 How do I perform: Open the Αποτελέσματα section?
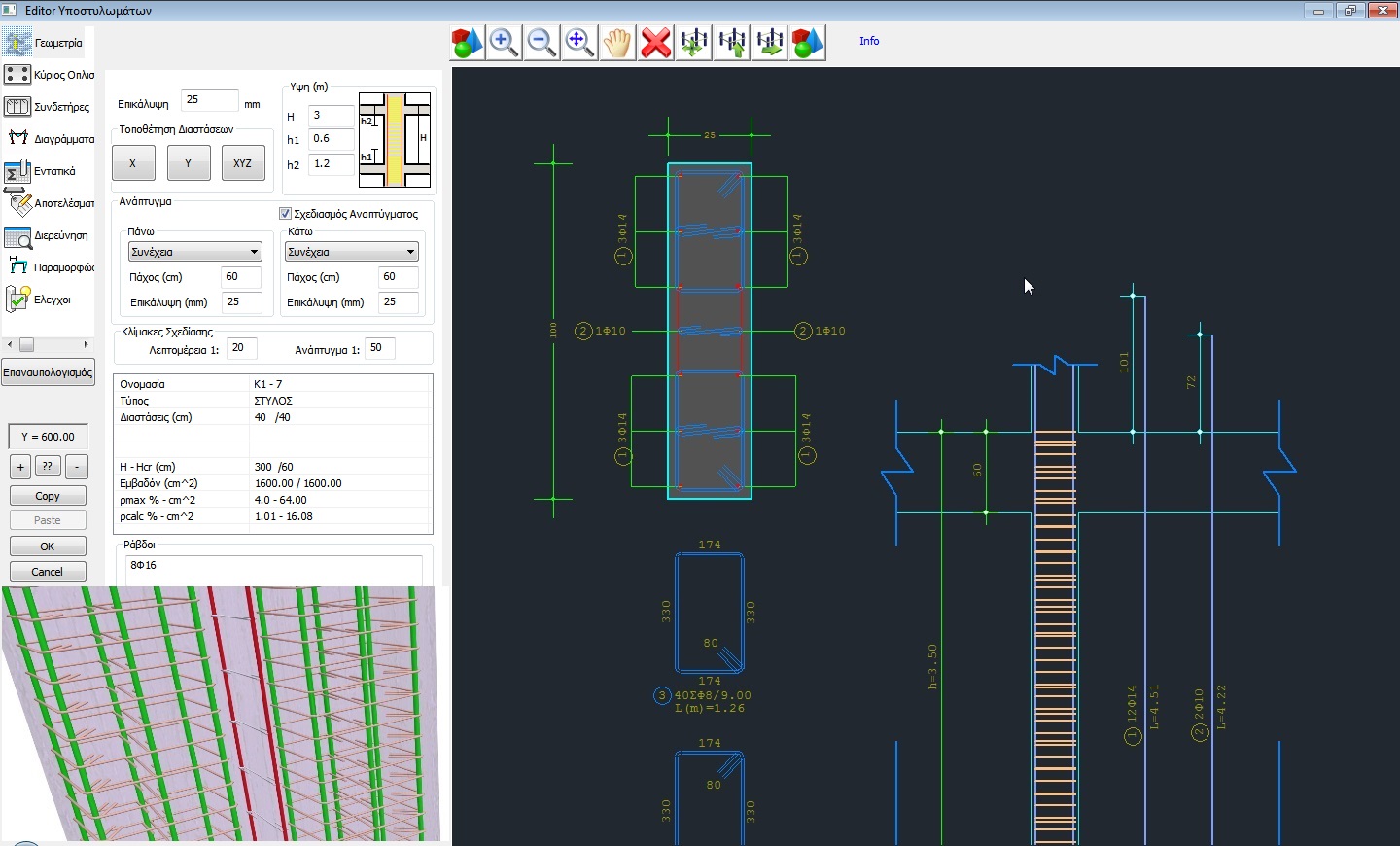48,203
